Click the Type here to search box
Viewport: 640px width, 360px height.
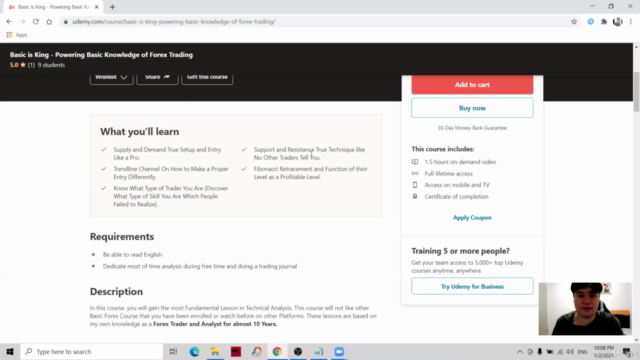pyautogui.click(x=92, y=351)
